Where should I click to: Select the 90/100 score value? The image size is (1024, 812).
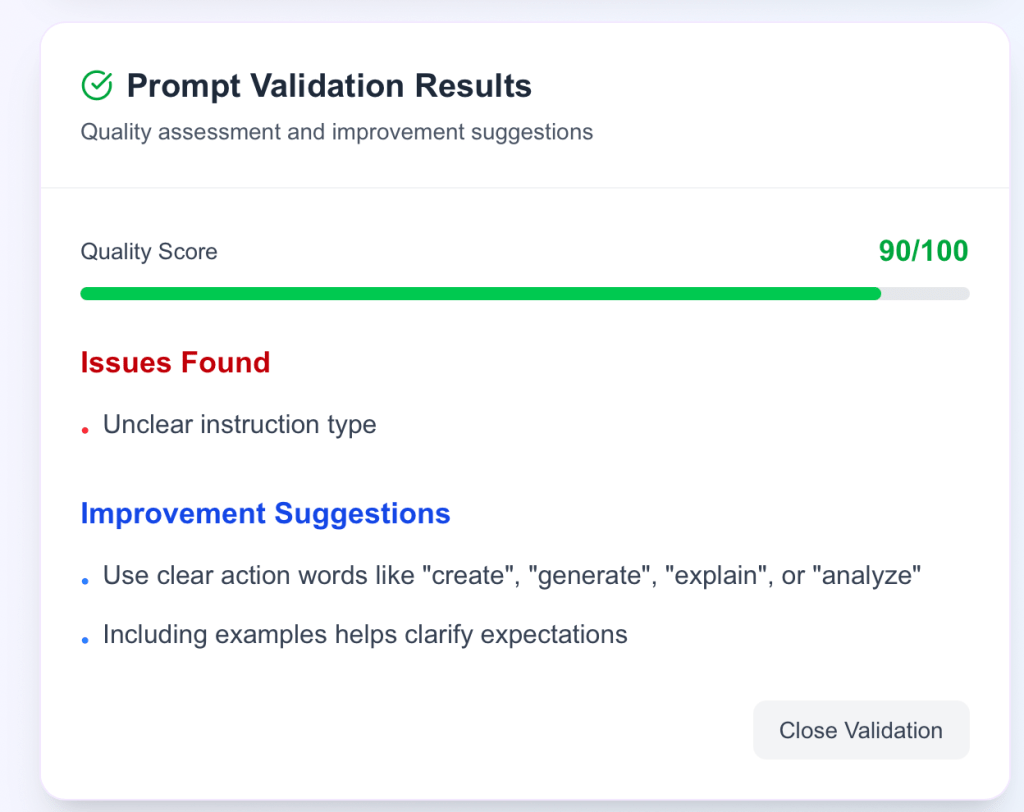coord(923,251)
